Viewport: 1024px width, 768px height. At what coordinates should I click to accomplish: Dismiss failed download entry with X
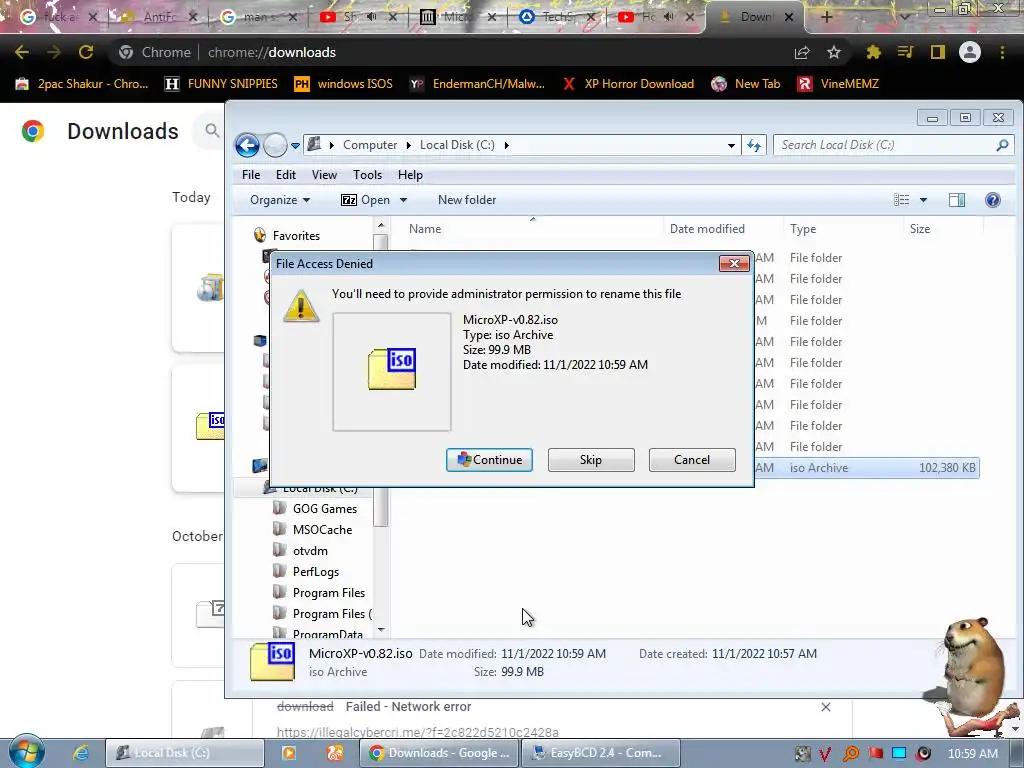point(825,707)
